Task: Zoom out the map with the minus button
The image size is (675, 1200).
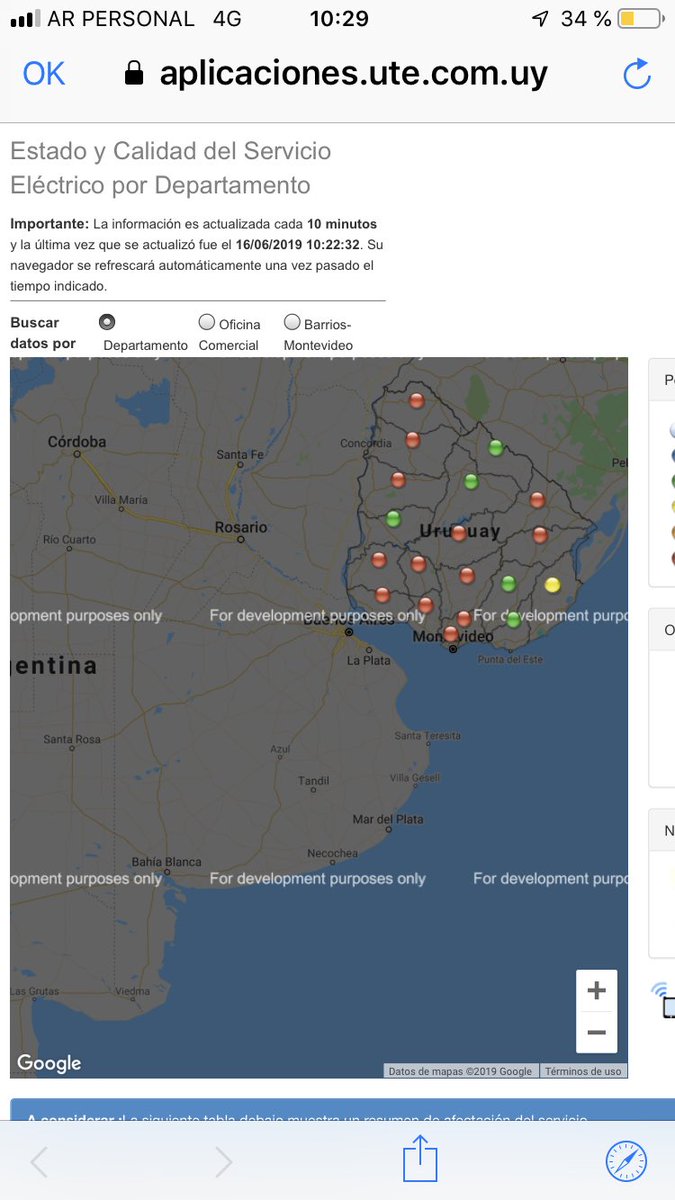Action: 597,1032
